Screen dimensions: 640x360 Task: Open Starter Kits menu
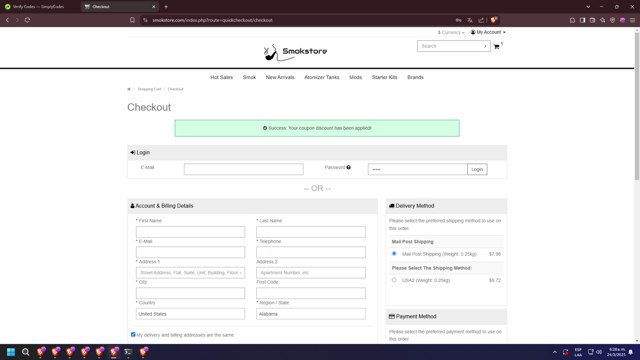384,77
